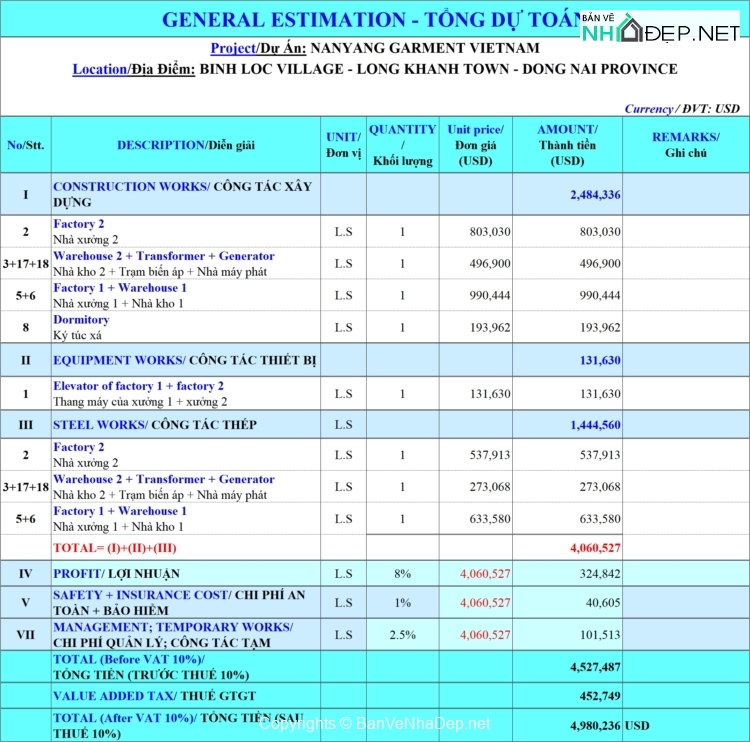
Task: Click the Equipment Works amount 131,630 header row cell
Action: click(567, 361)
